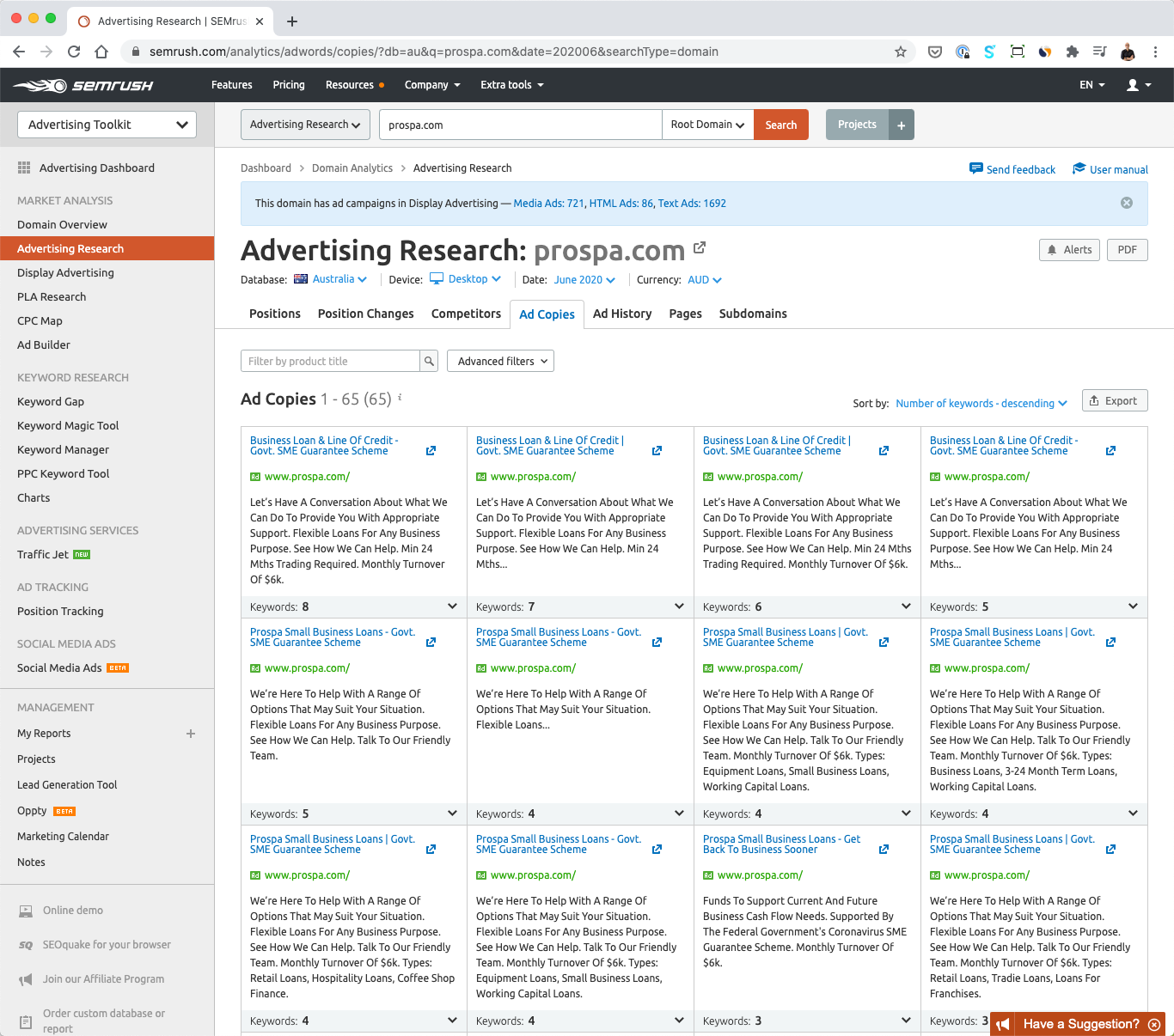Click the browser back arrow
This screenshot has height=1036, width=1174.
tap(19, 52)
